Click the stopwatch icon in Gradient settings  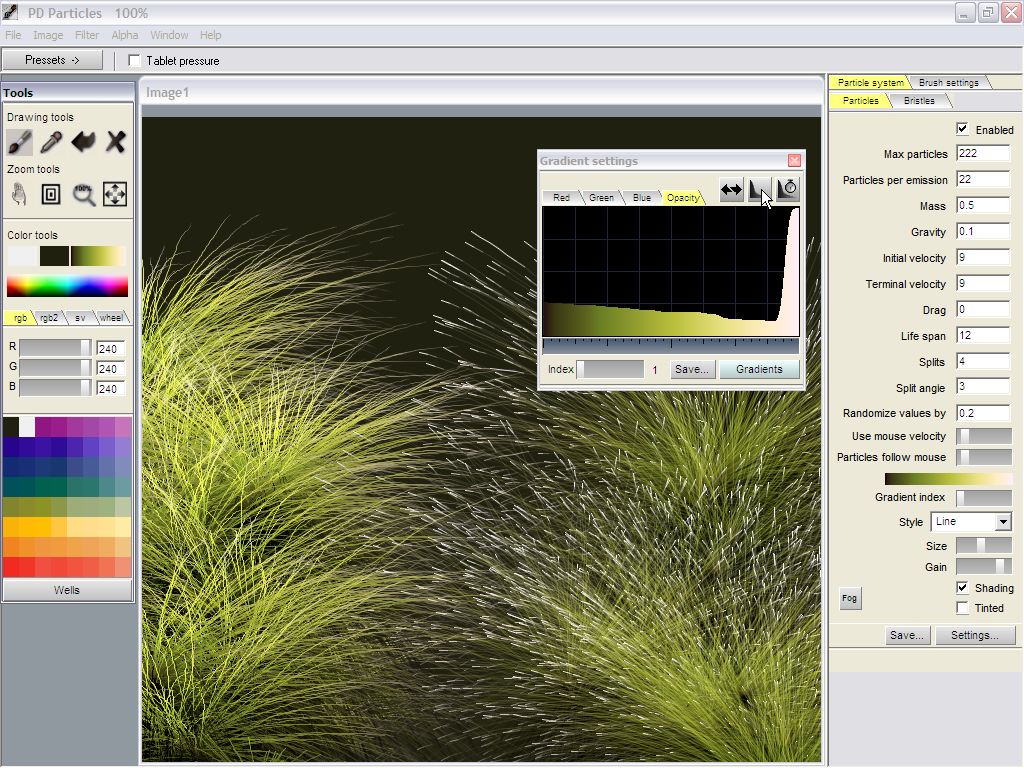click(x=788, y=189)
